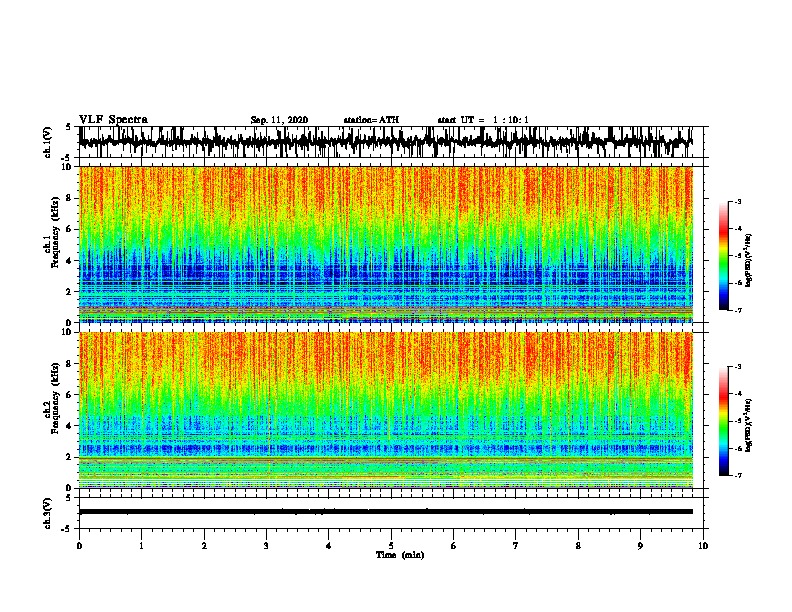Select the "start UT = 1 : 10: 1" text
The width and height of the screenshot is (792, 612).
[x=483, y=120]
